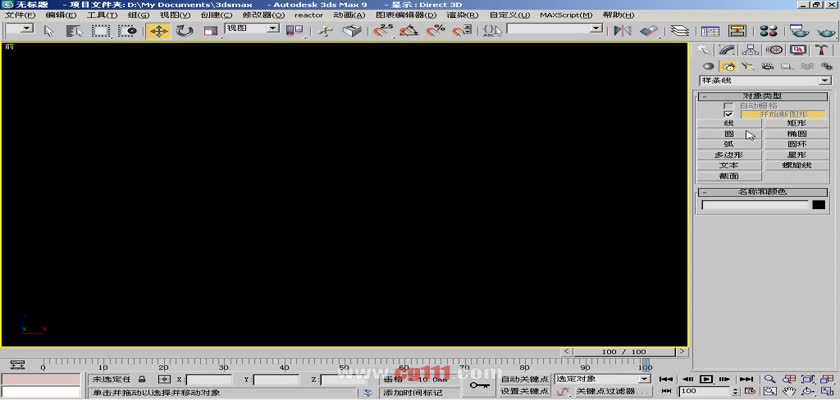Switch to Motion command panel
Viewport: 840px width, 400px height.
coord(775,50)
